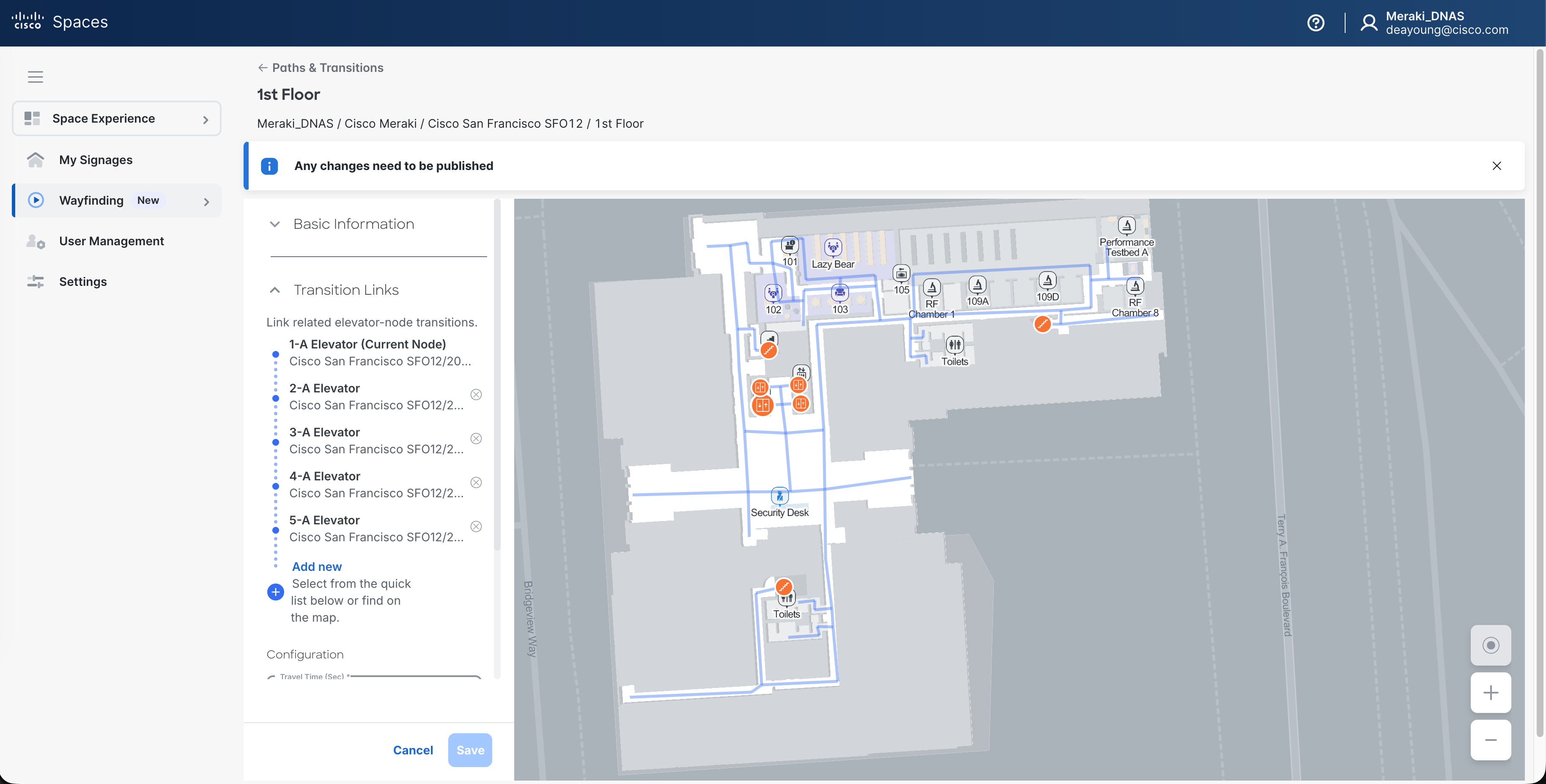
Task: Click the Cancel button
Action: pyautogui.click(x=412, y=750)
